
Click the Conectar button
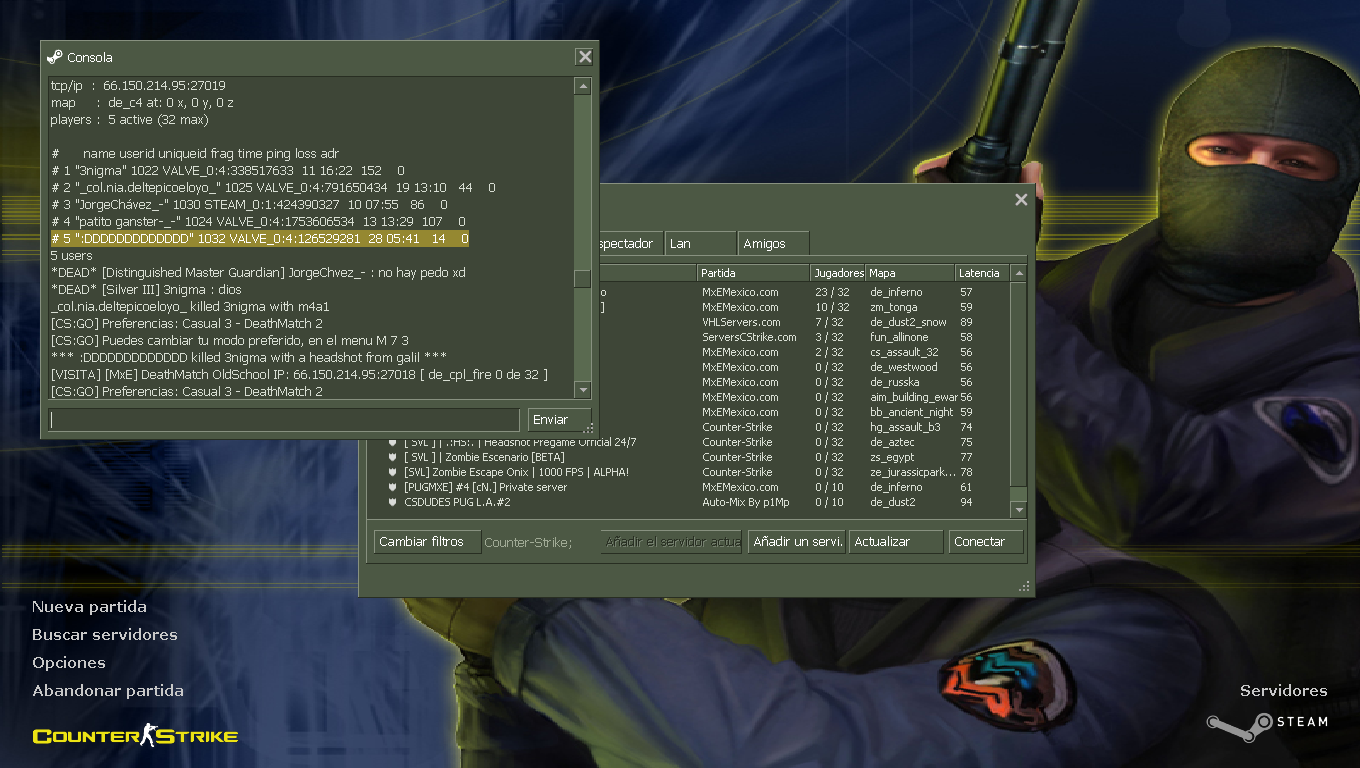[986, 541]
